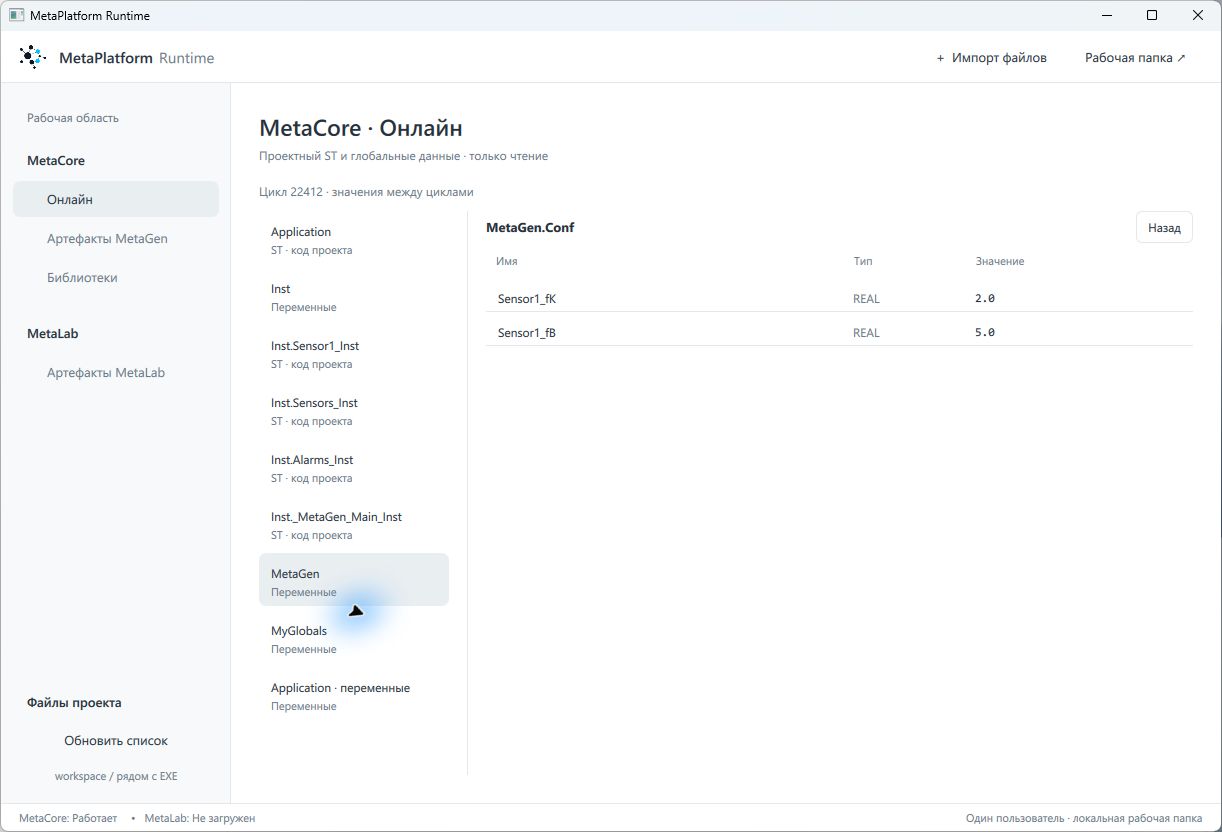
Task: Click the MetaLab sidebar heading
Action: (x=53, y=334)
